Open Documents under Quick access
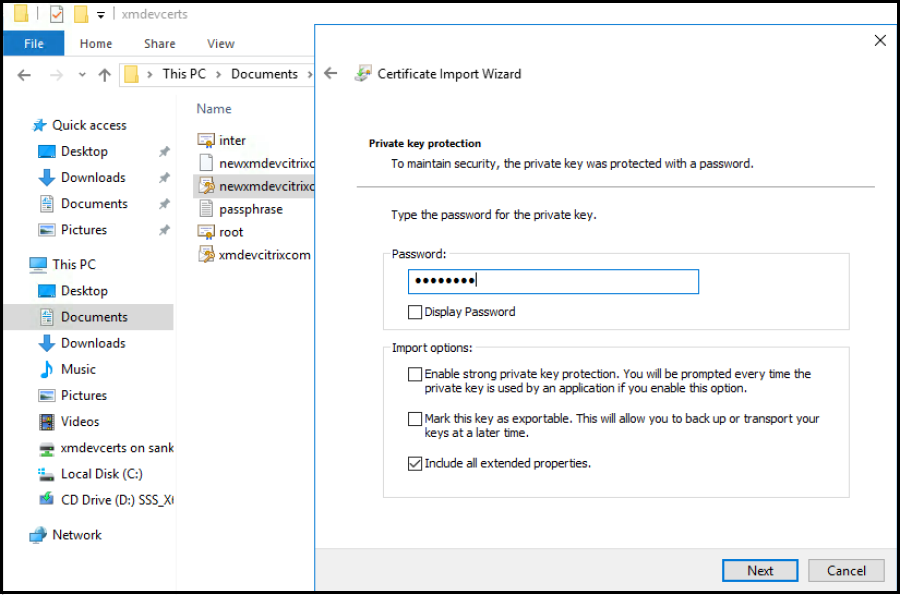This screenshot has height=595, width=900. (83, 204)
